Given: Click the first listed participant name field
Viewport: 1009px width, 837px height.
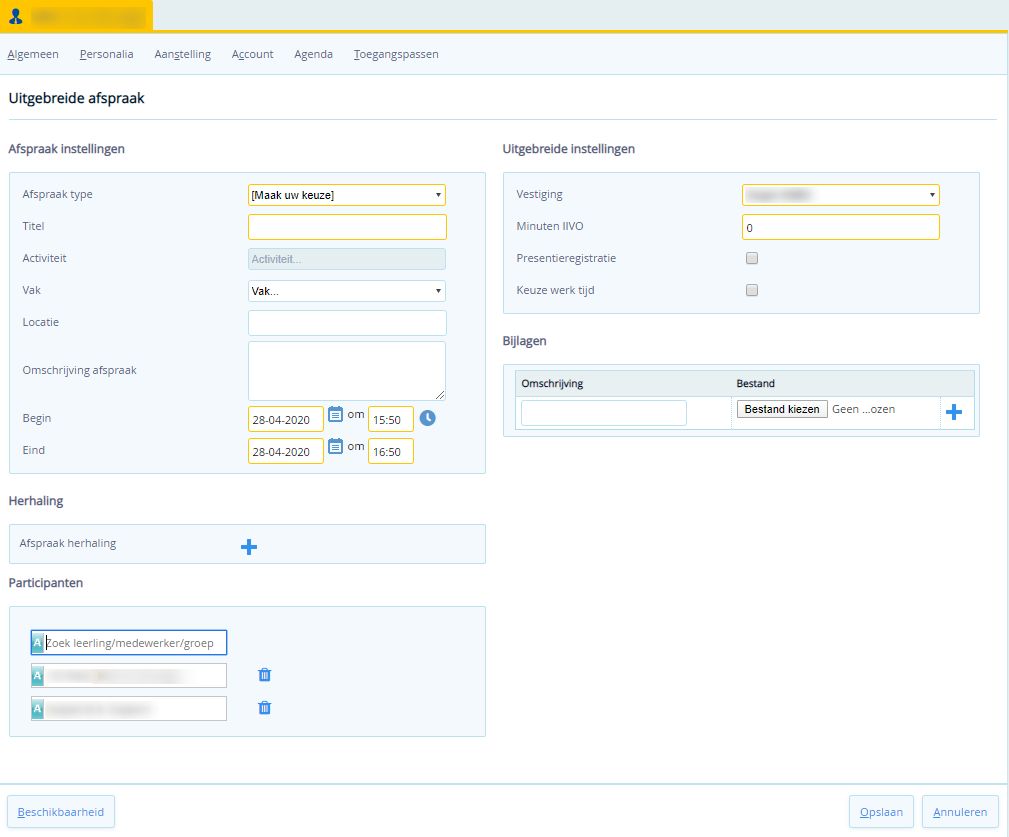Looking at the screenshot, I should (x=129, y=676).
